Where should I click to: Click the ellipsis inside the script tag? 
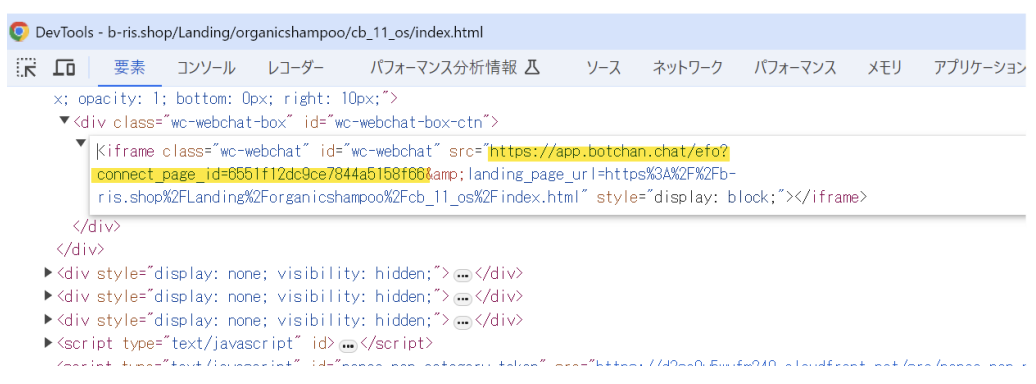pyautogui.click(x=348, y=345)
